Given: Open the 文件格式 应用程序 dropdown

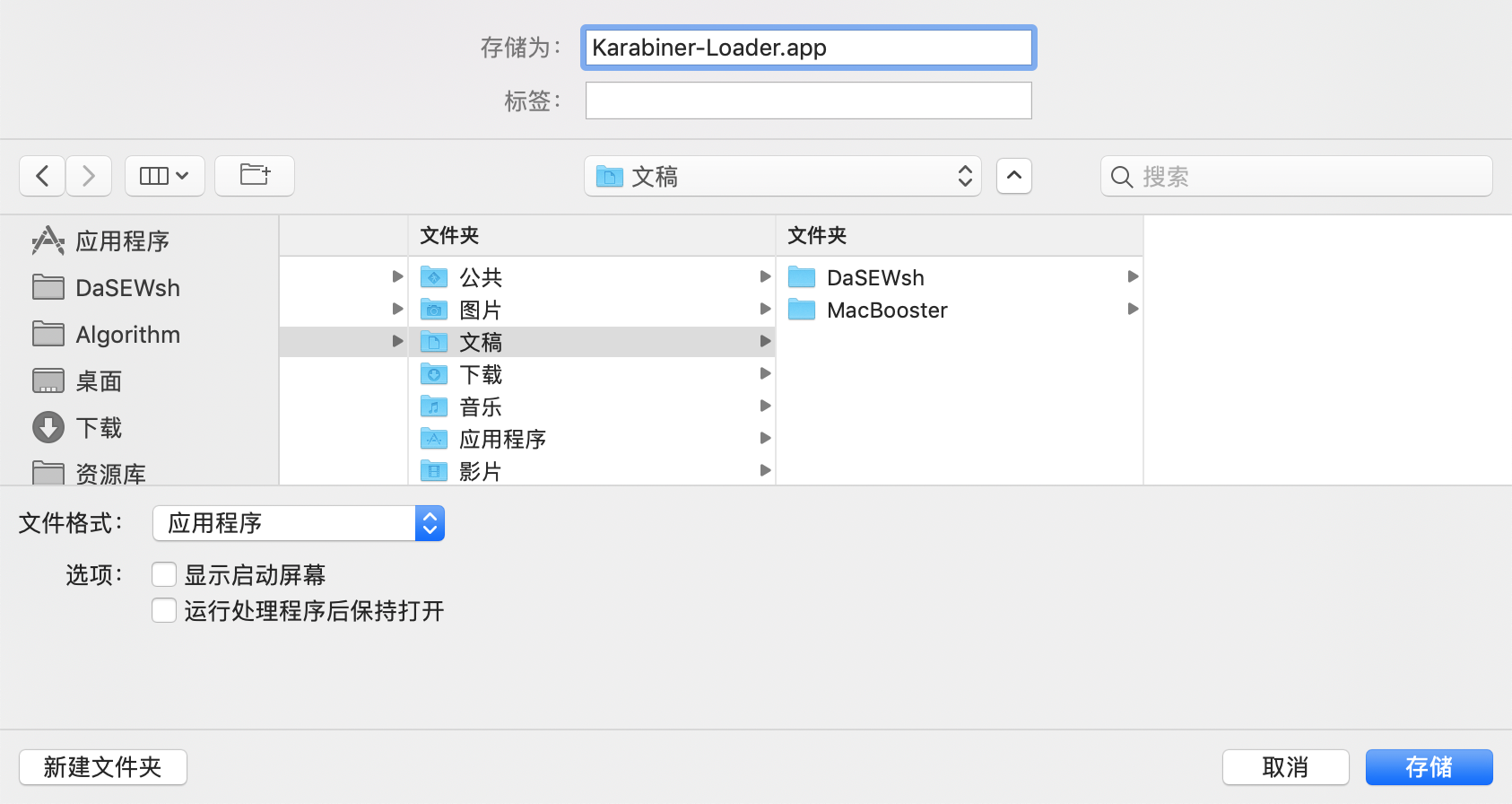Looking at the screenshot, I should point(299,523).
